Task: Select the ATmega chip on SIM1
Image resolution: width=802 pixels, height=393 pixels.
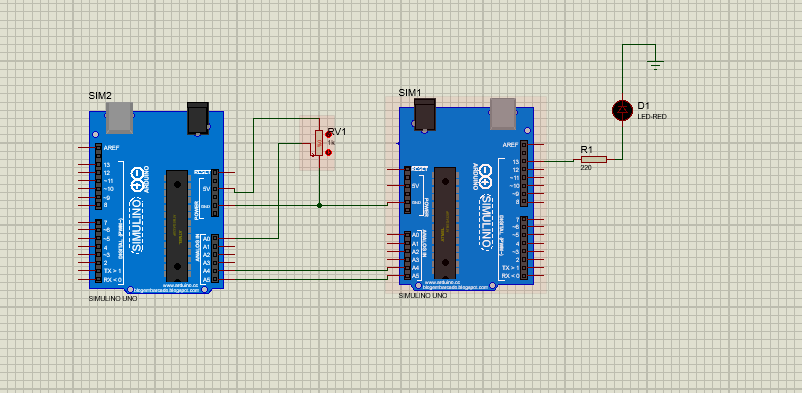Action: pyautogui.click(x=444, y=222)
